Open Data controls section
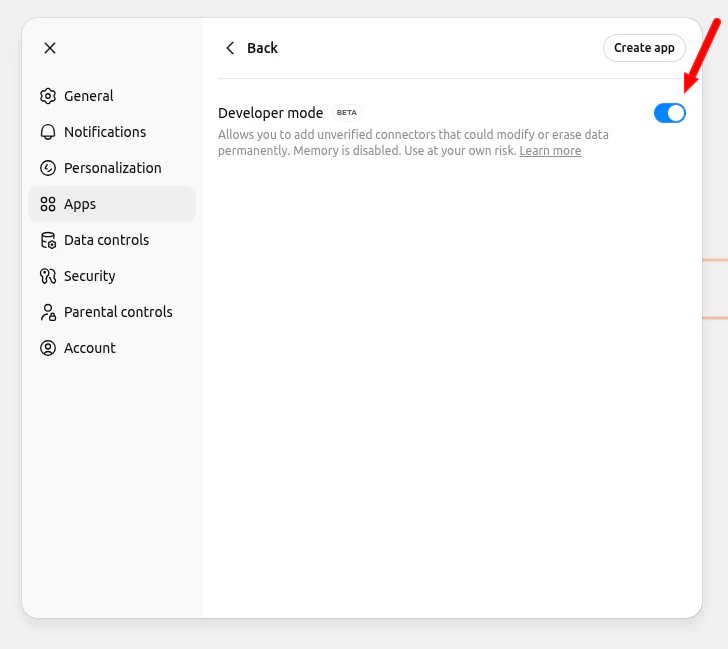The height and width of the screenshot is (649, 728). [112, 240]
